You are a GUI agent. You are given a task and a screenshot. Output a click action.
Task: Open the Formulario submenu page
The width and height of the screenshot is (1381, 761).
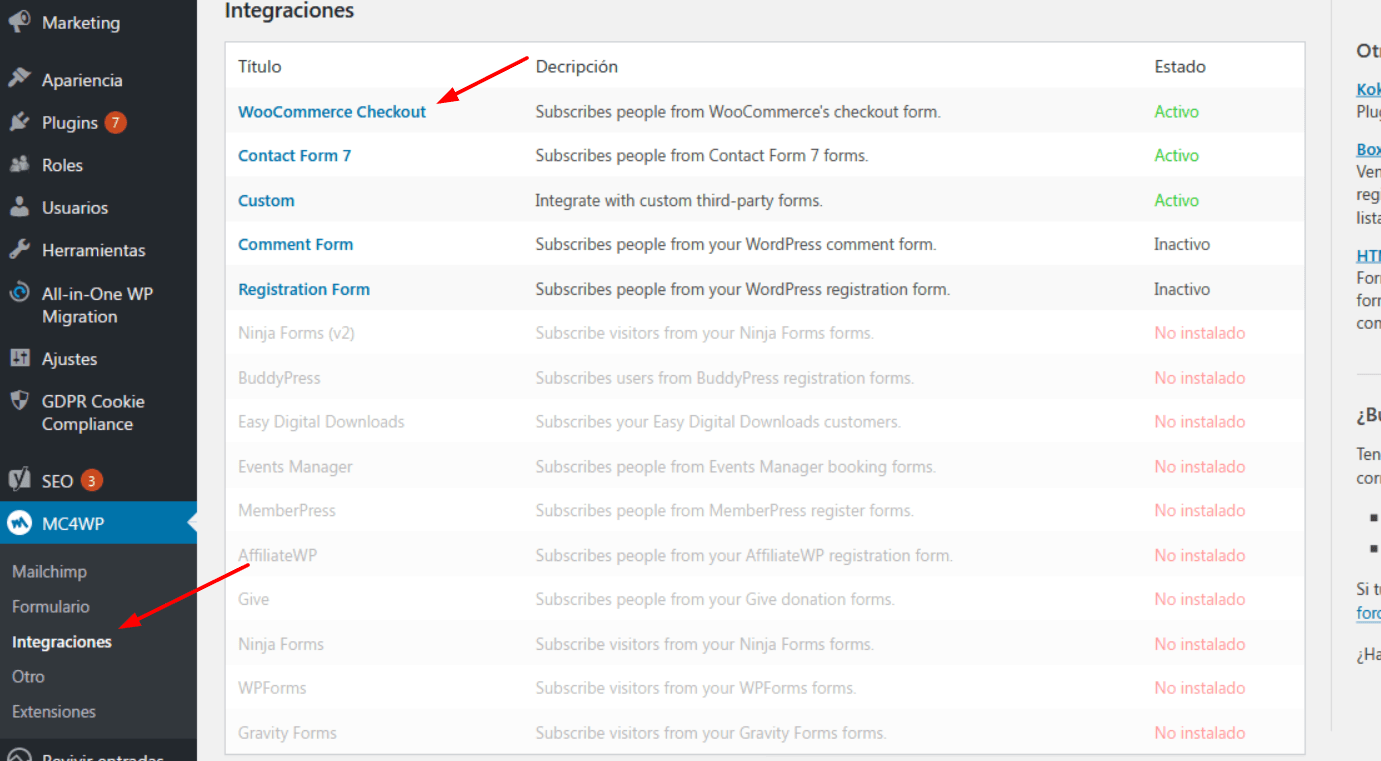(x=50, y=606)
